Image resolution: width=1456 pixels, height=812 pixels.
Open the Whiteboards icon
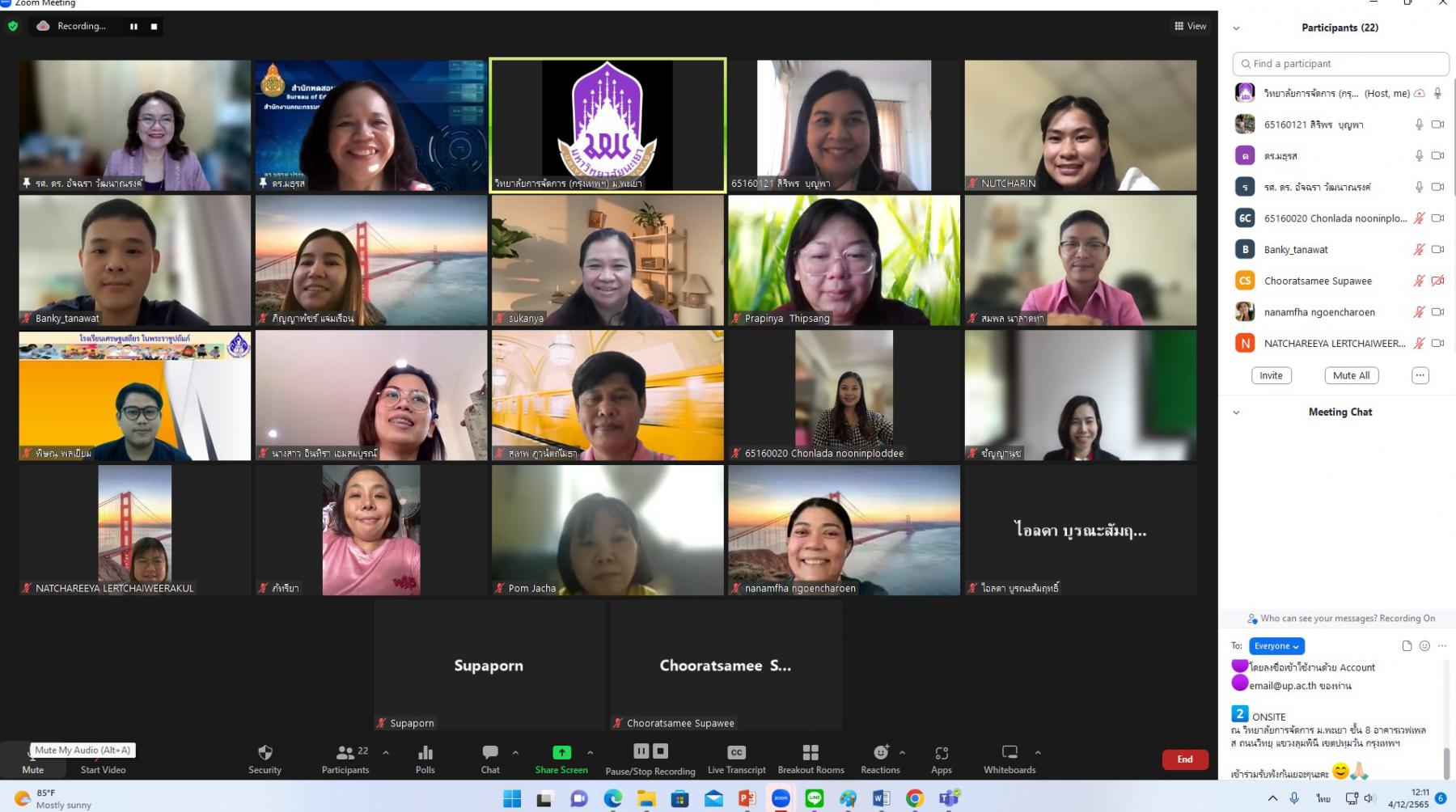click(1009, 753)
